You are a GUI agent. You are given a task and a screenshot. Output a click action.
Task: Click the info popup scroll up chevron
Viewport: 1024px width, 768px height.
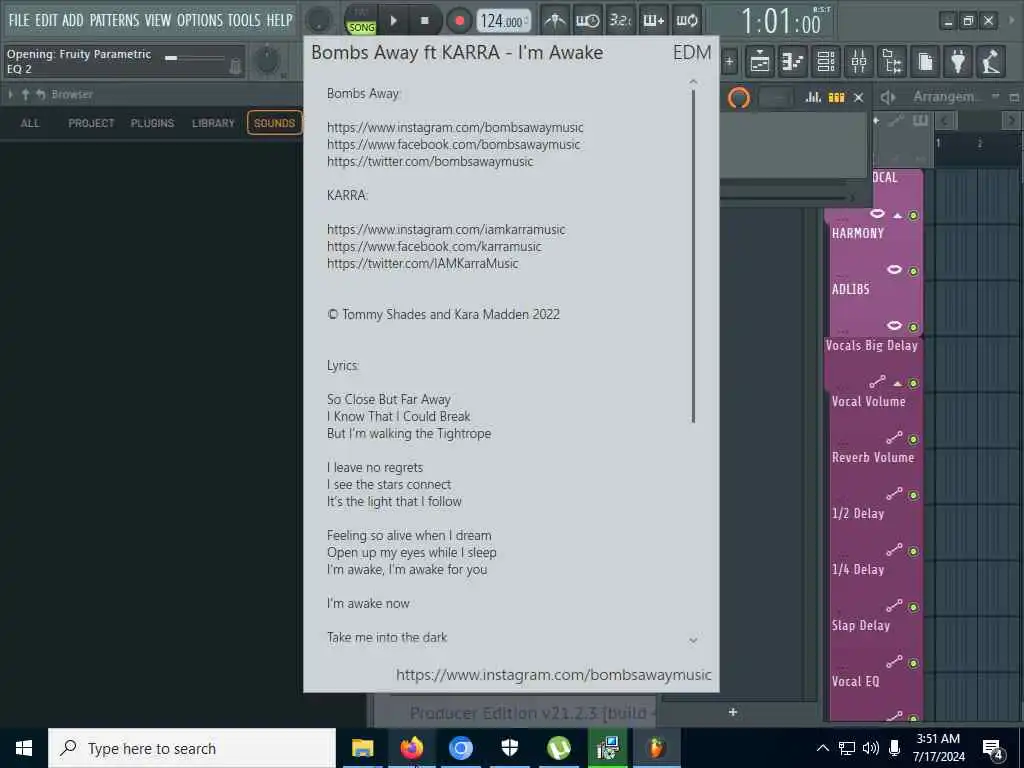[693, 82]
